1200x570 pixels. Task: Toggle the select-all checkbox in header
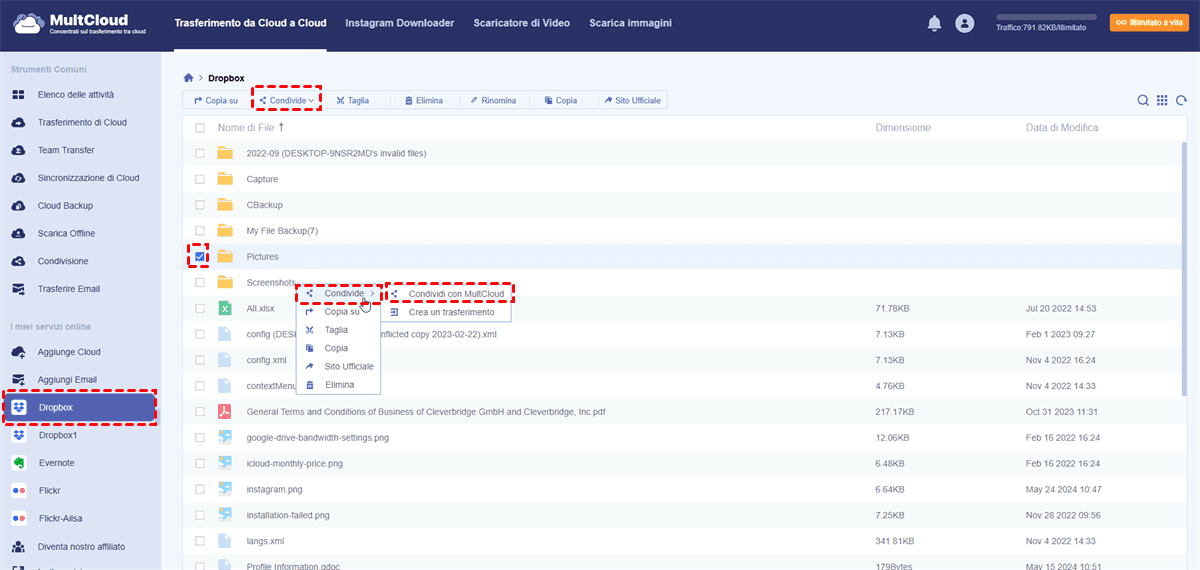click(200, 128)
